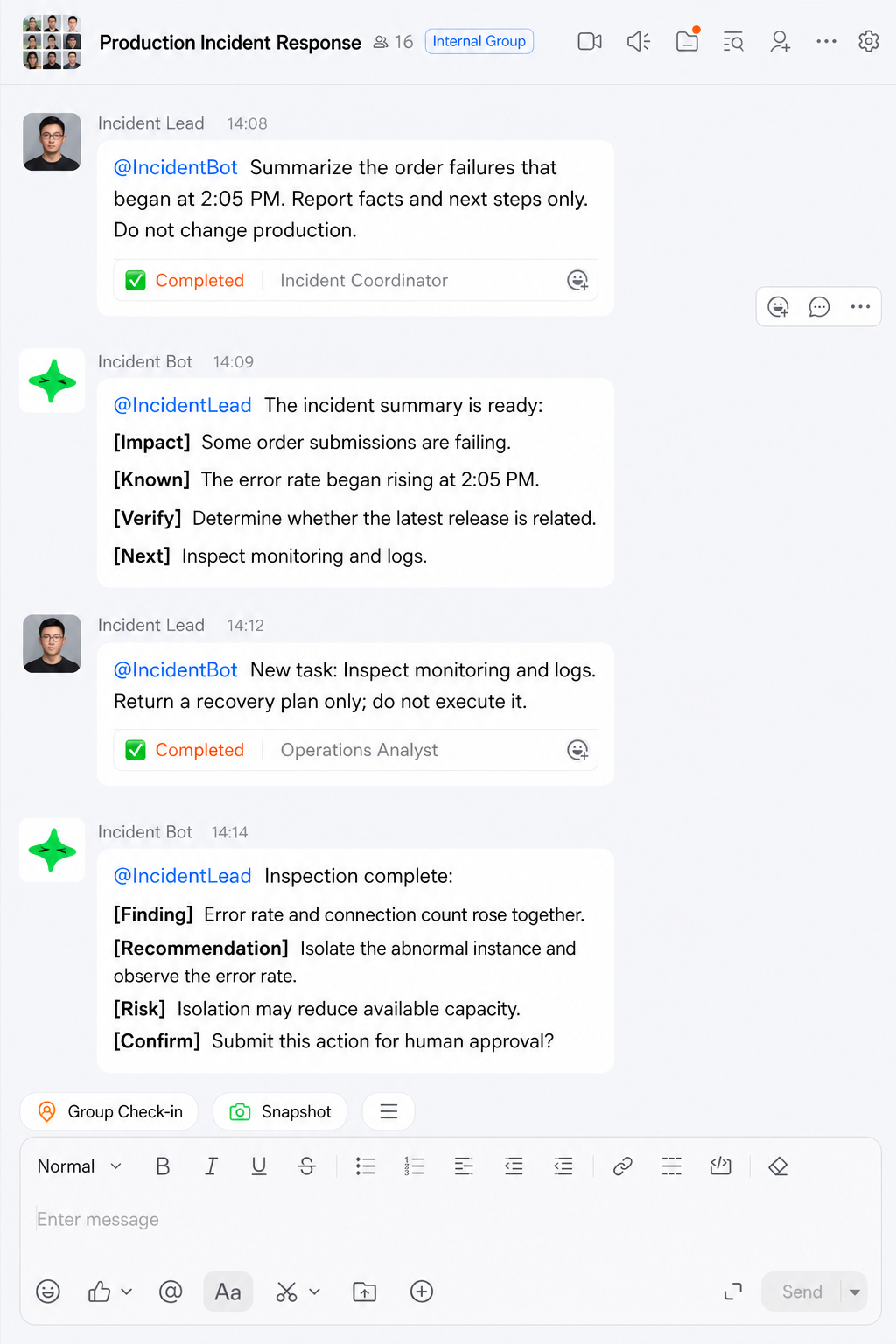Expand the screenshot scissors dropdown arrow
This screenshot has width=896, height=1344.
click(315, 1291)
